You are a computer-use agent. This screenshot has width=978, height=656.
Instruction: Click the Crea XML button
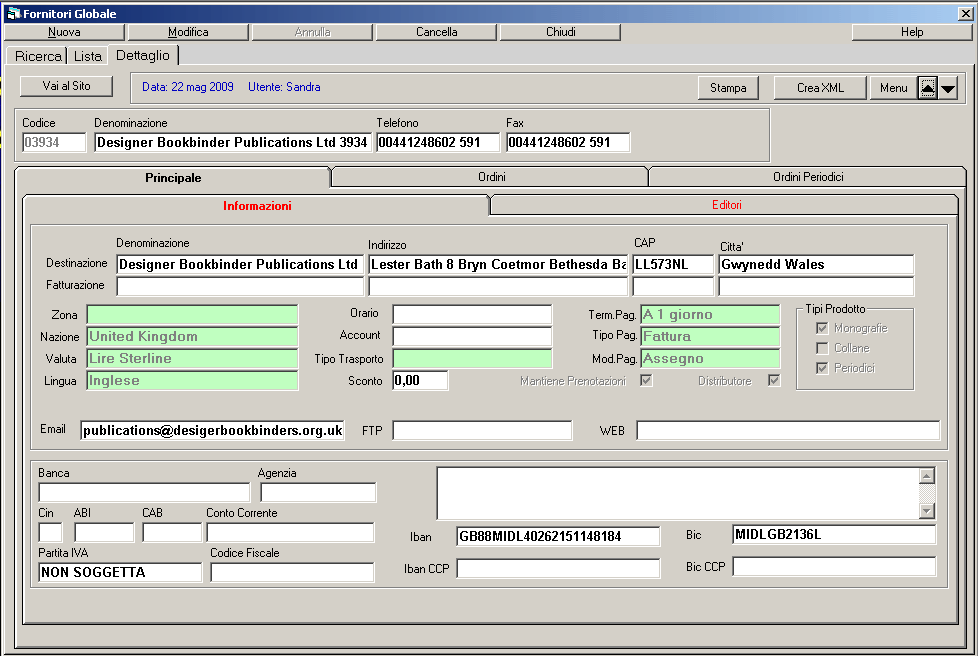point(820,88)
